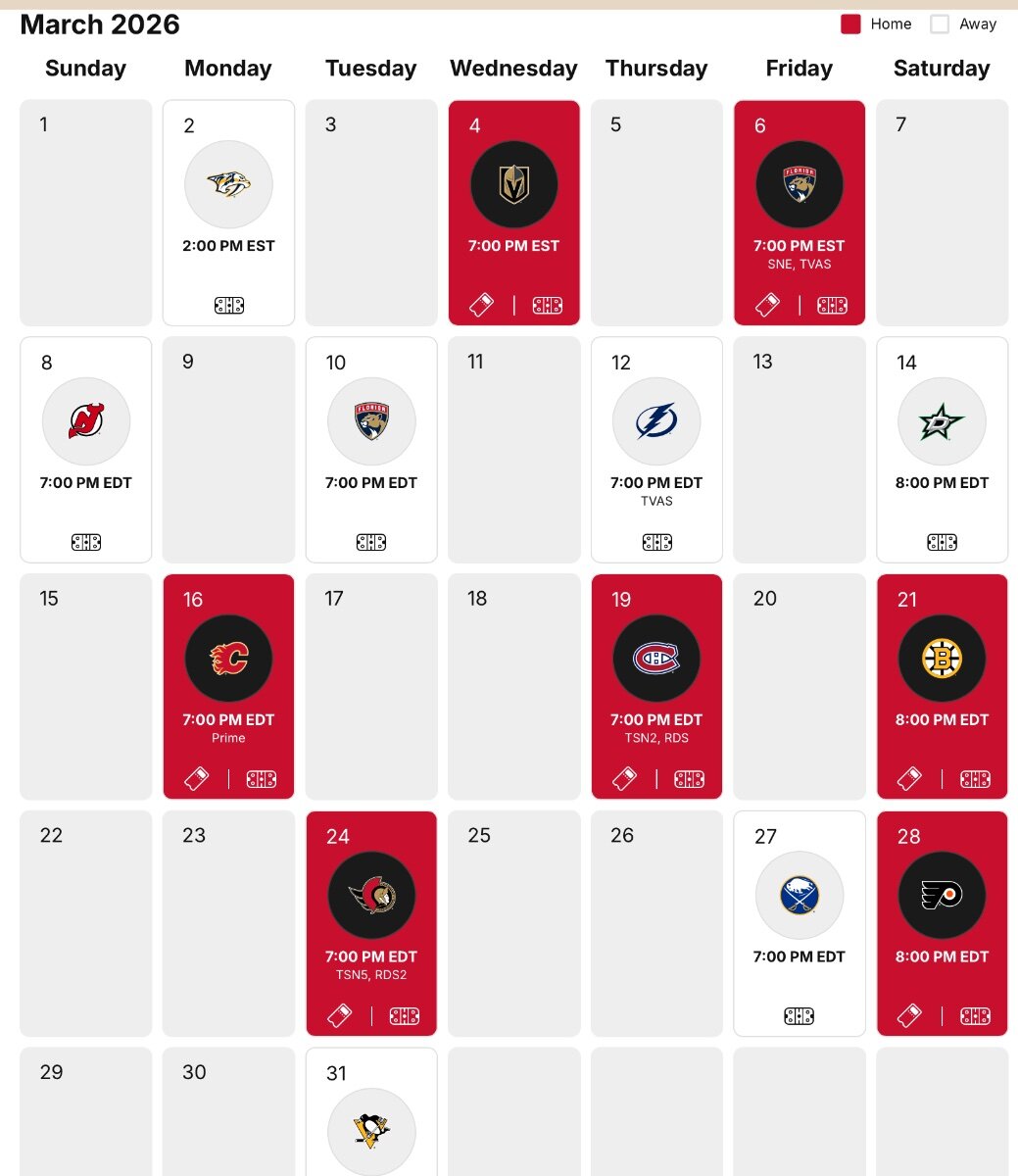This screenshot has width=1018, height=1176.
Task: Click the white Away legend swatch
Action: [x=940, y=24]
